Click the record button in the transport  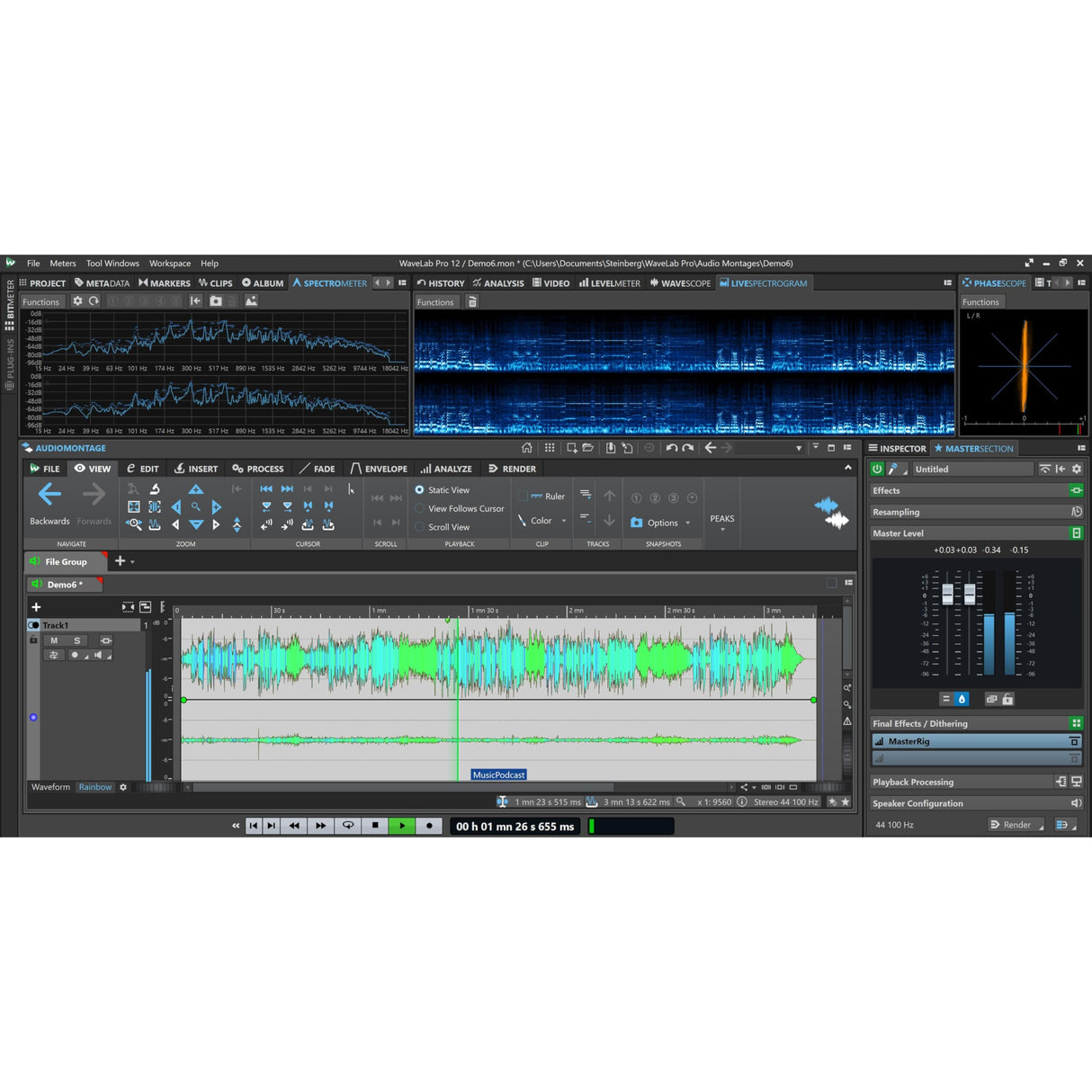click(429, 826)
